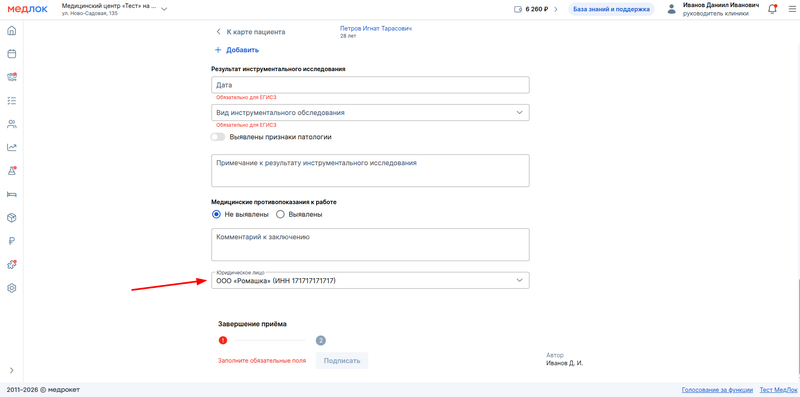The height and width of the screenshot is (397, 800).
Task: Open the hospital bed icon in sidebar
Action: [x=12, y=194]
